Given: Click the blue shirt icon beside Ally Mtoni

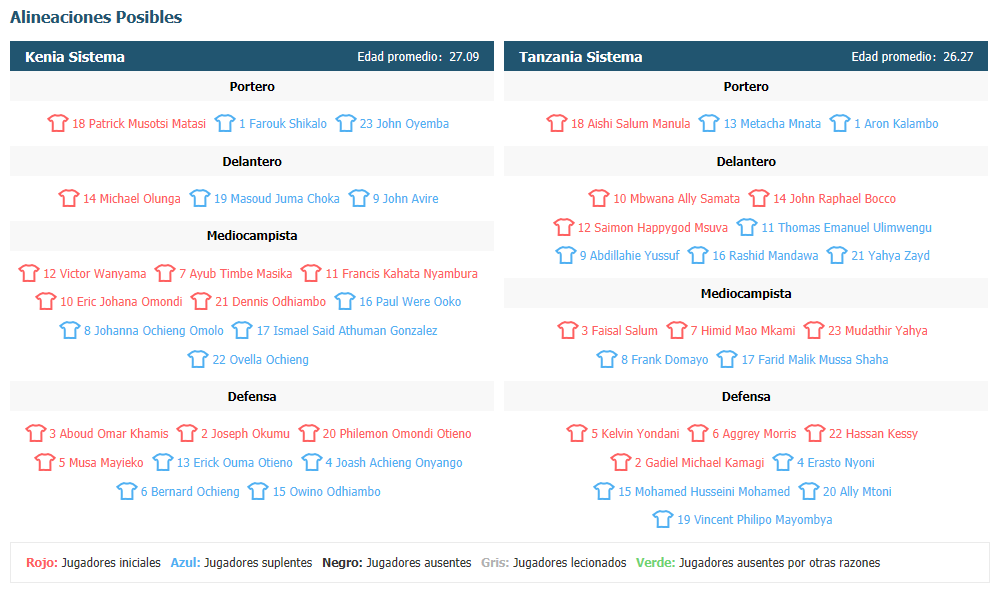Looking at the screenshot, I should 809,491.
